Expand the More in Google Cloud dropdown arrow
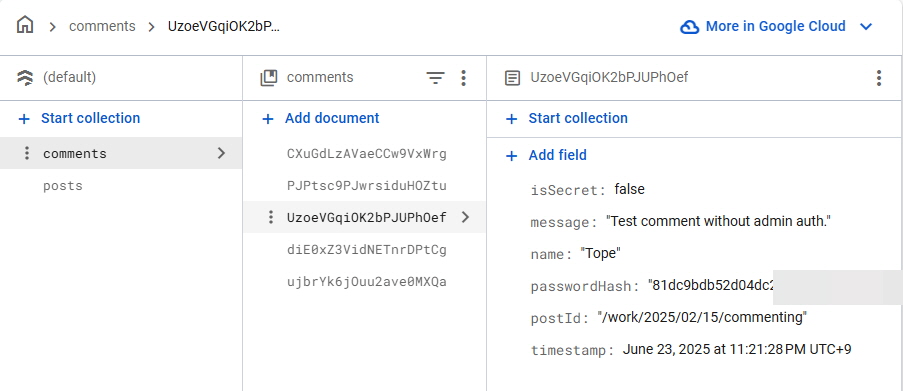This screenshot has width=903, height=391. coord(866,26)
